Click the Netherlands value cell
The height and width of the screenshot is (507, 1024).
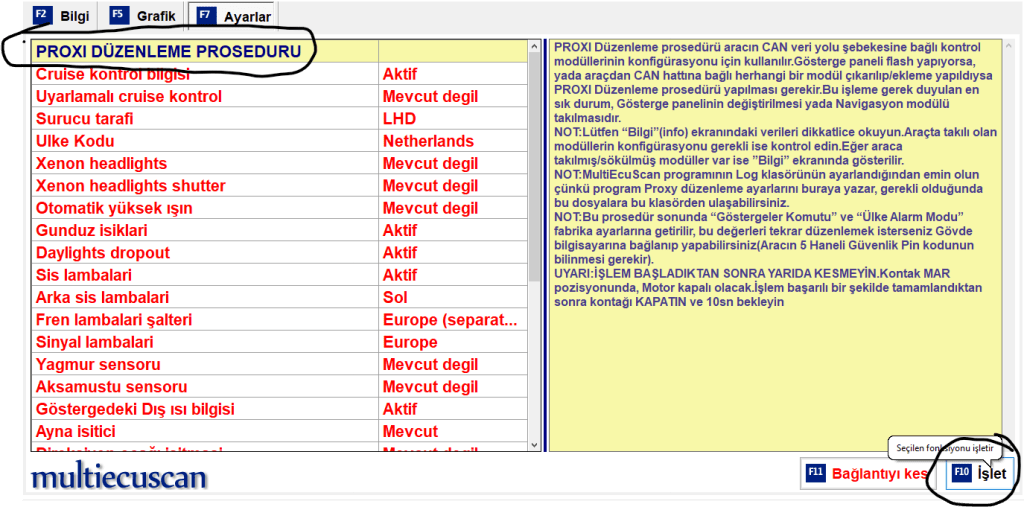tap(428, 141)
